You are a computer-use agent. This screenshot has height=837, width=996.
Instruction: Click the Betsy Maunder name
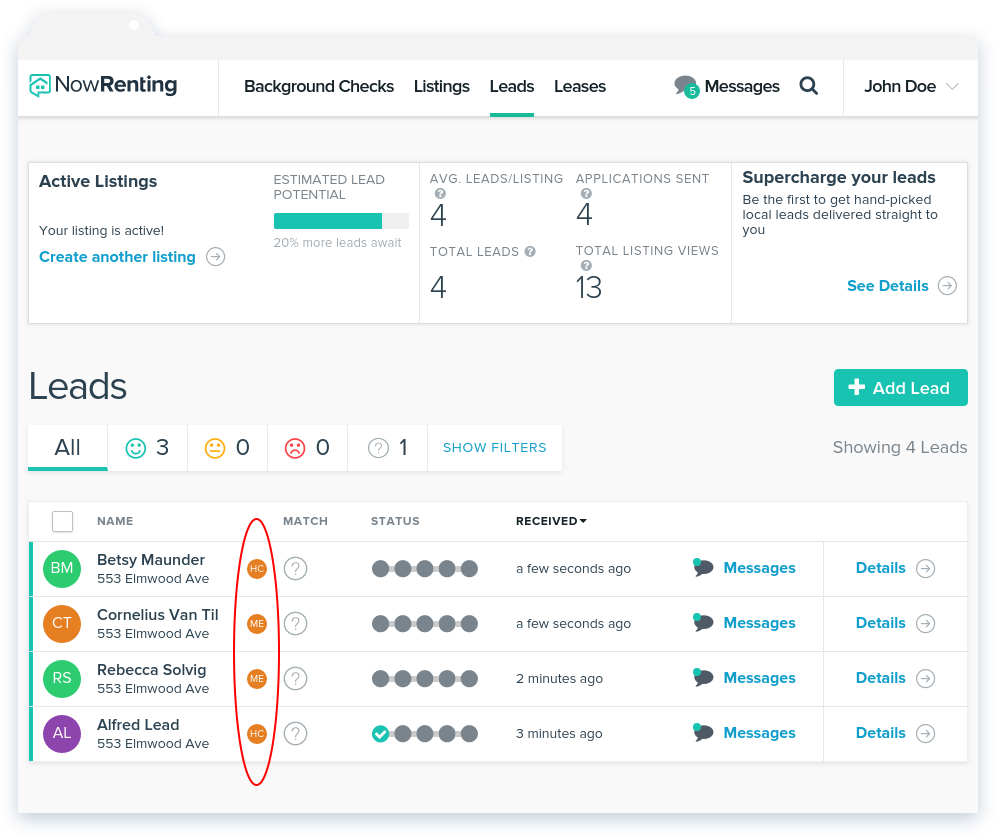click(x=151, y=559)
